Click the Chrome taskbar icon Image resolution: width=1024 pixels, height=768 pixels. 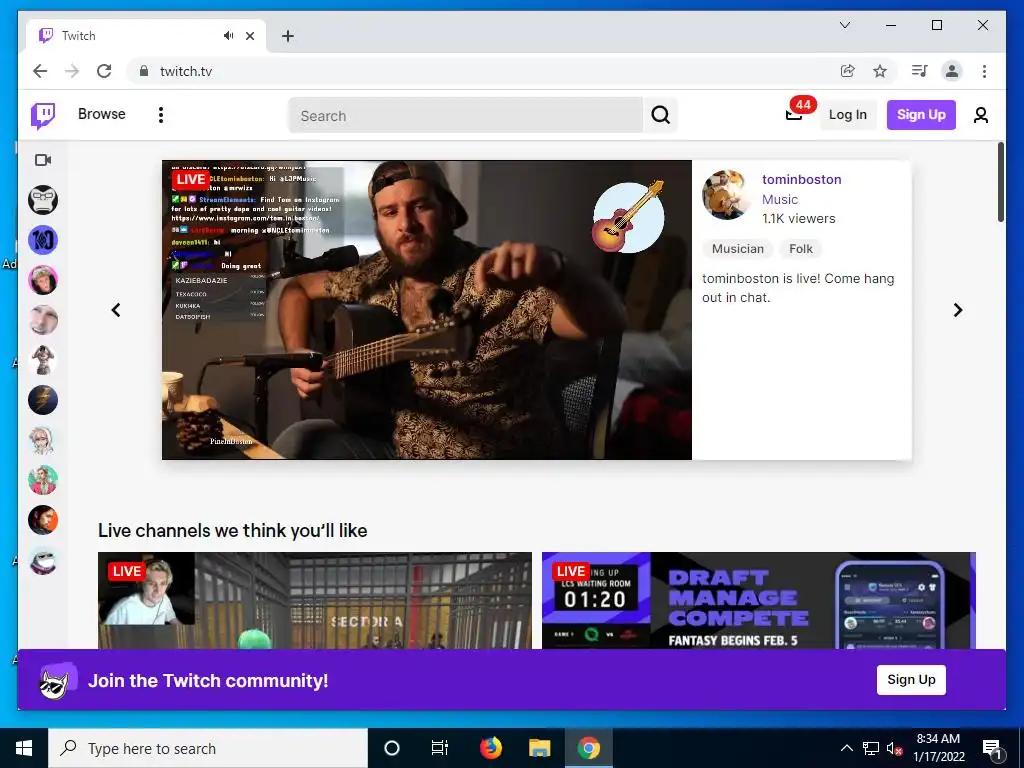[x=588, y=748]
